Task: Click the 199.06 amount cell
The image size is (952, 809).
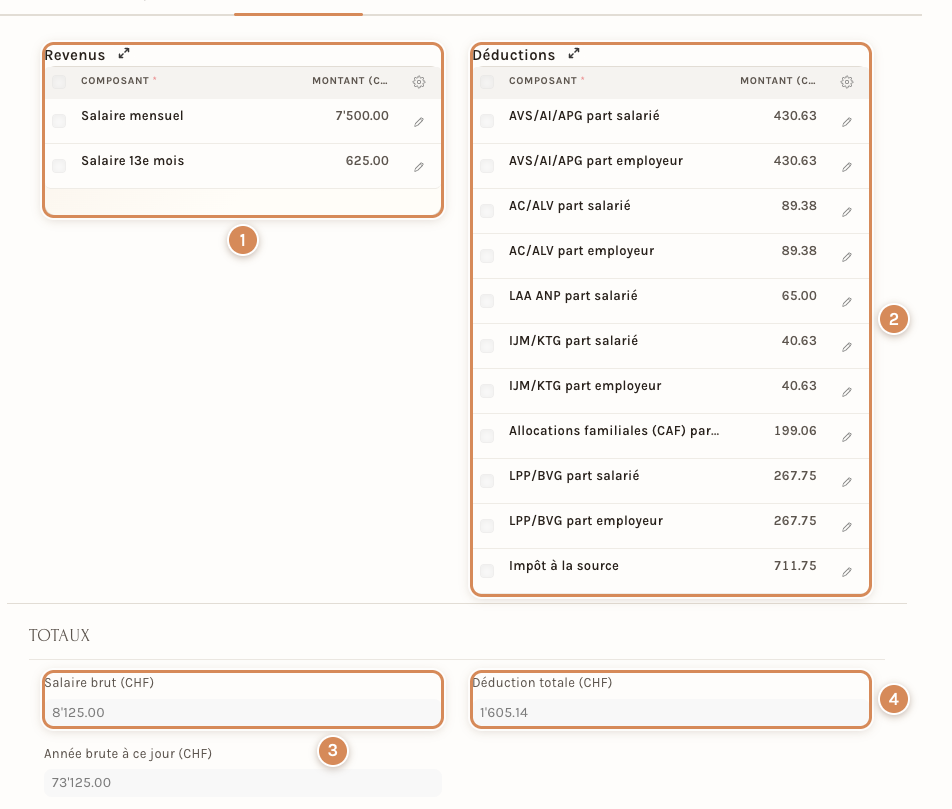Action: point(795,431)
